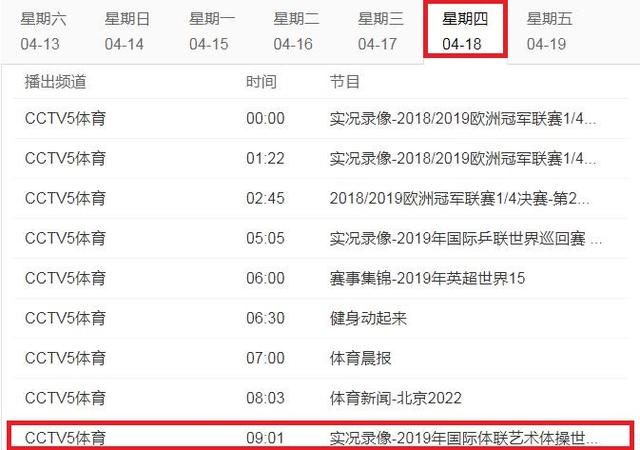Image resolution: width=640 pixels, height=450 pixels.
Task: Select the 06:00 time cell
Action: pos(265,278)
